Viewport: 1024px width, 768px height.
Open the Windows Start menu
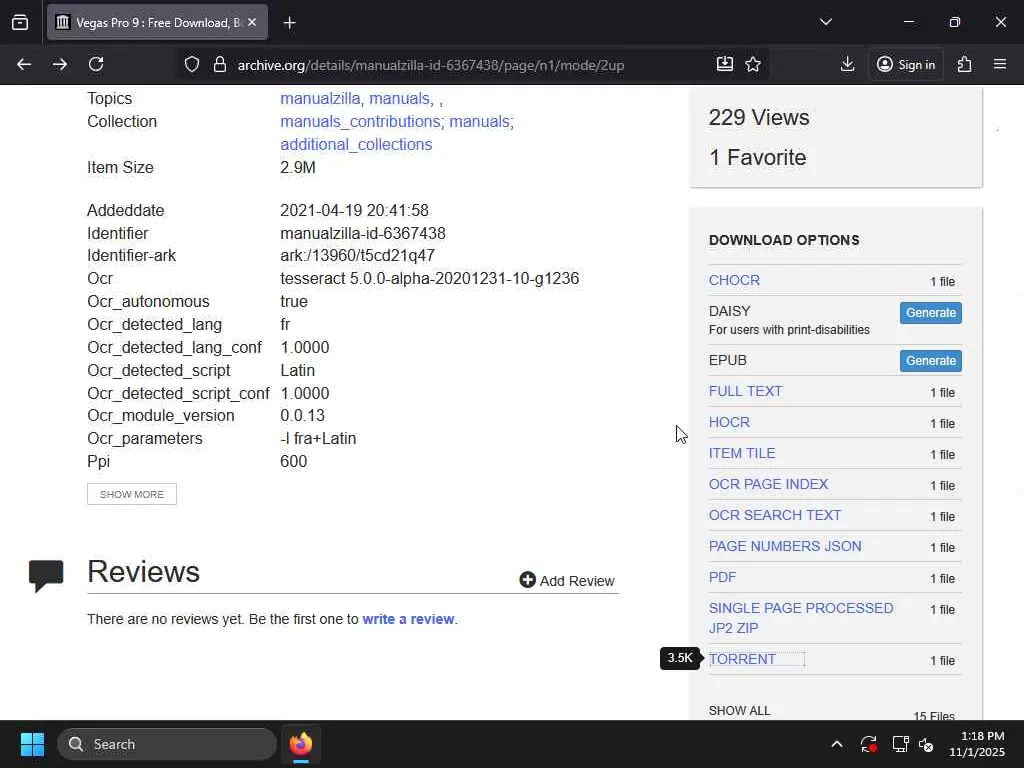(32, 744)
